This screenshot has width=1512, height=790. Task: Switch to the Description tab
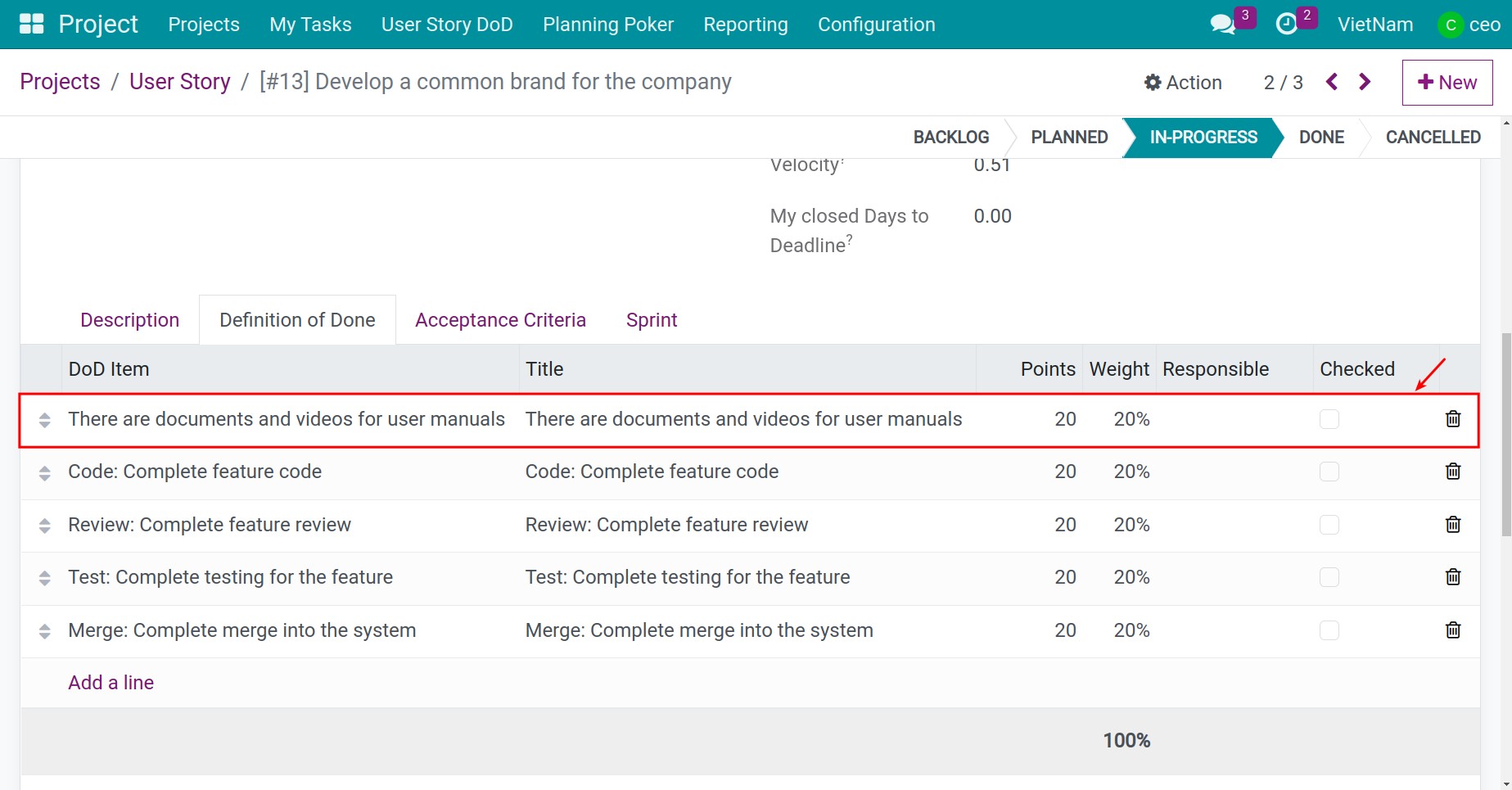(x=129, y=320)
